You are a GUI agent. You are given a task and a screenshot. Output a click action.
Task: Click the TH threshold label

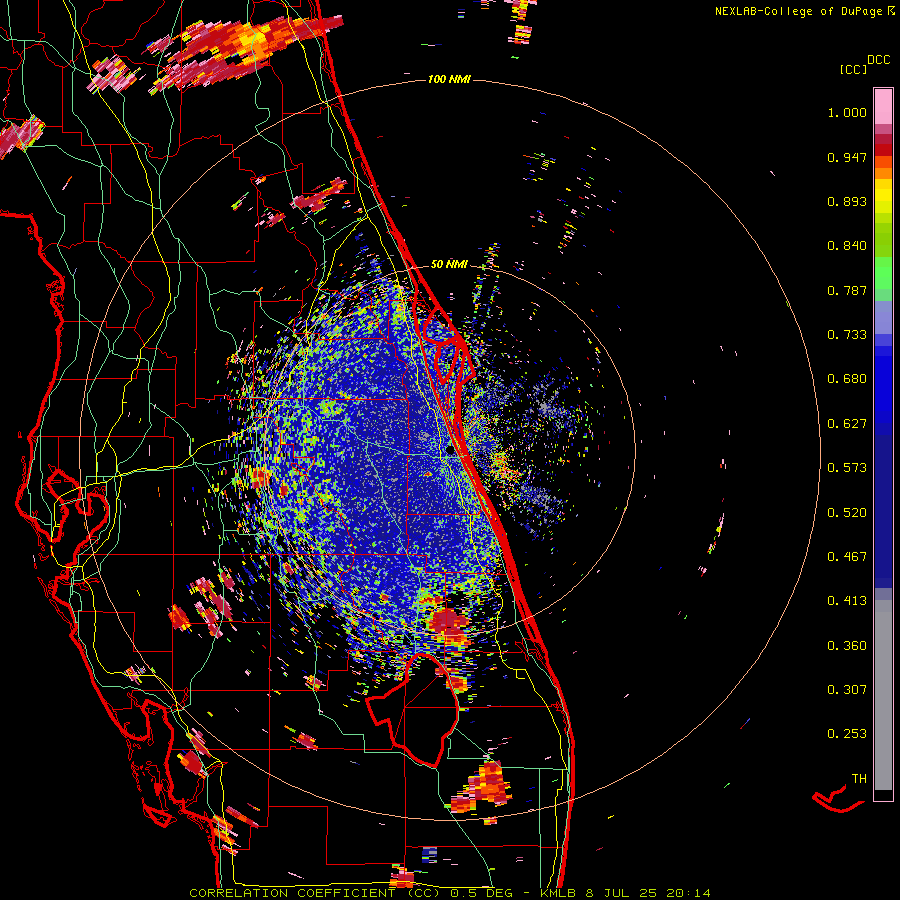(x=859, y=779)
